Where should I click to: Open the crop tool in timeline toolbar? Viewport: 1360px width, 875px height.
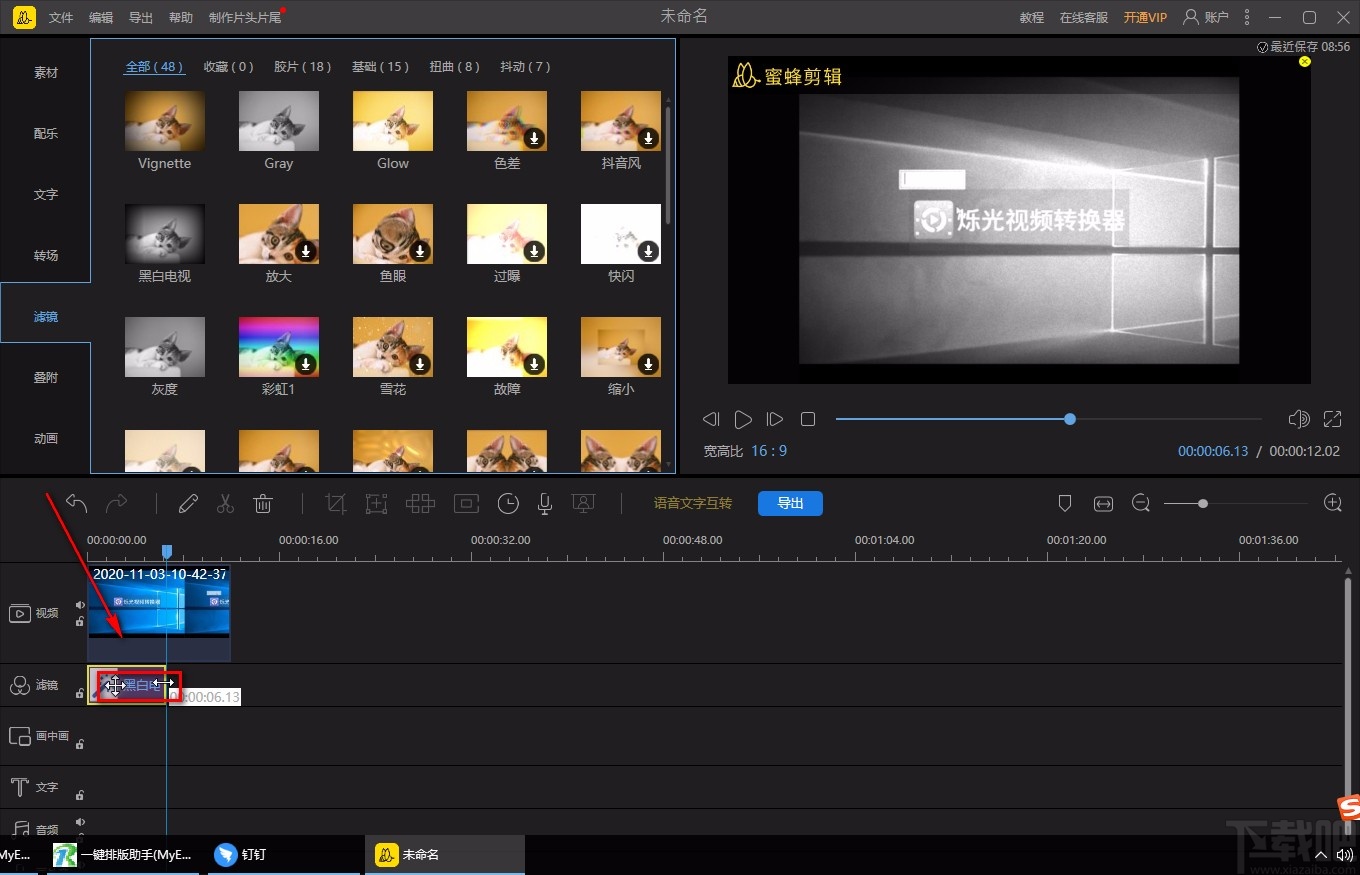tap(336, 504)
